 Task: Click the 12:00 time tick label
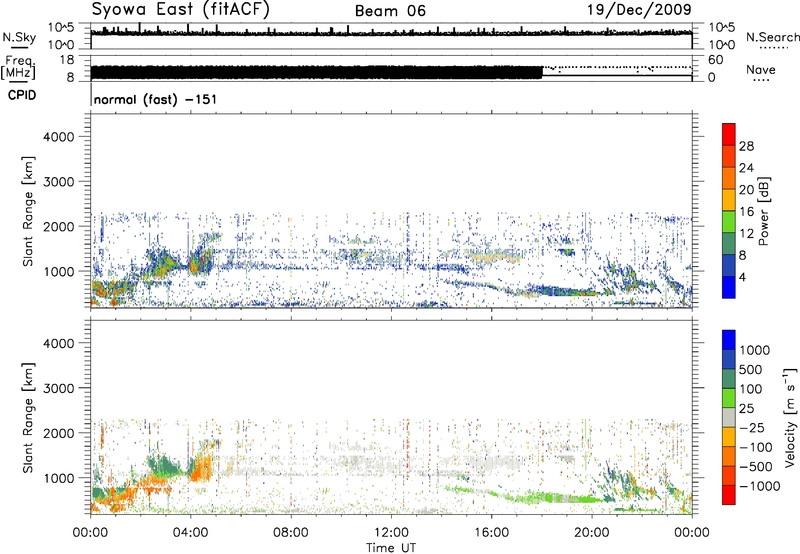(391, 533)
